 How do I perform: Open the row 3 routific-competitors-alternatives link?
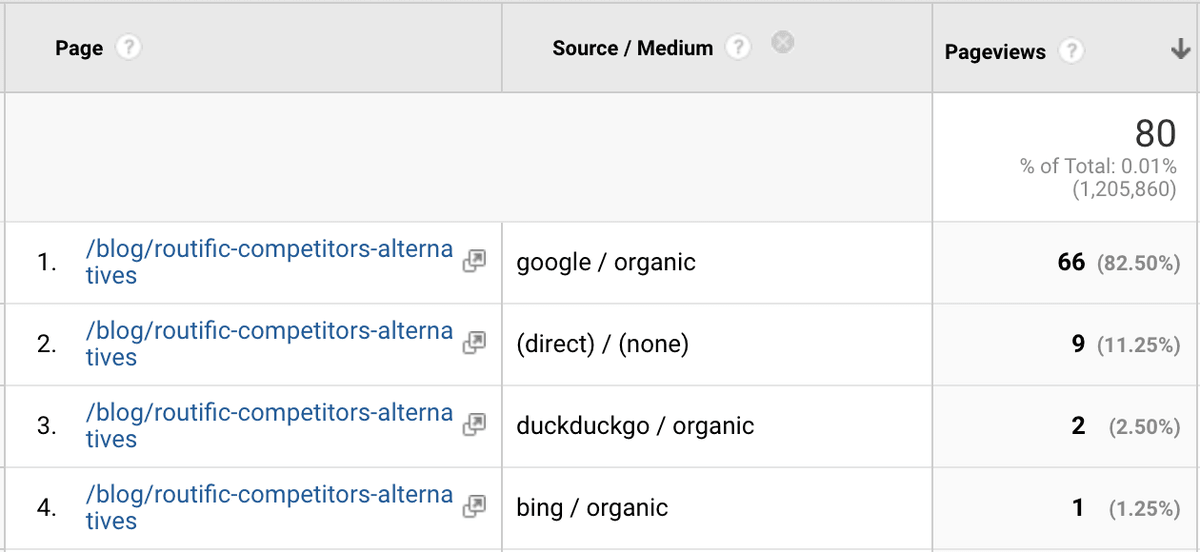pos(269,426)
